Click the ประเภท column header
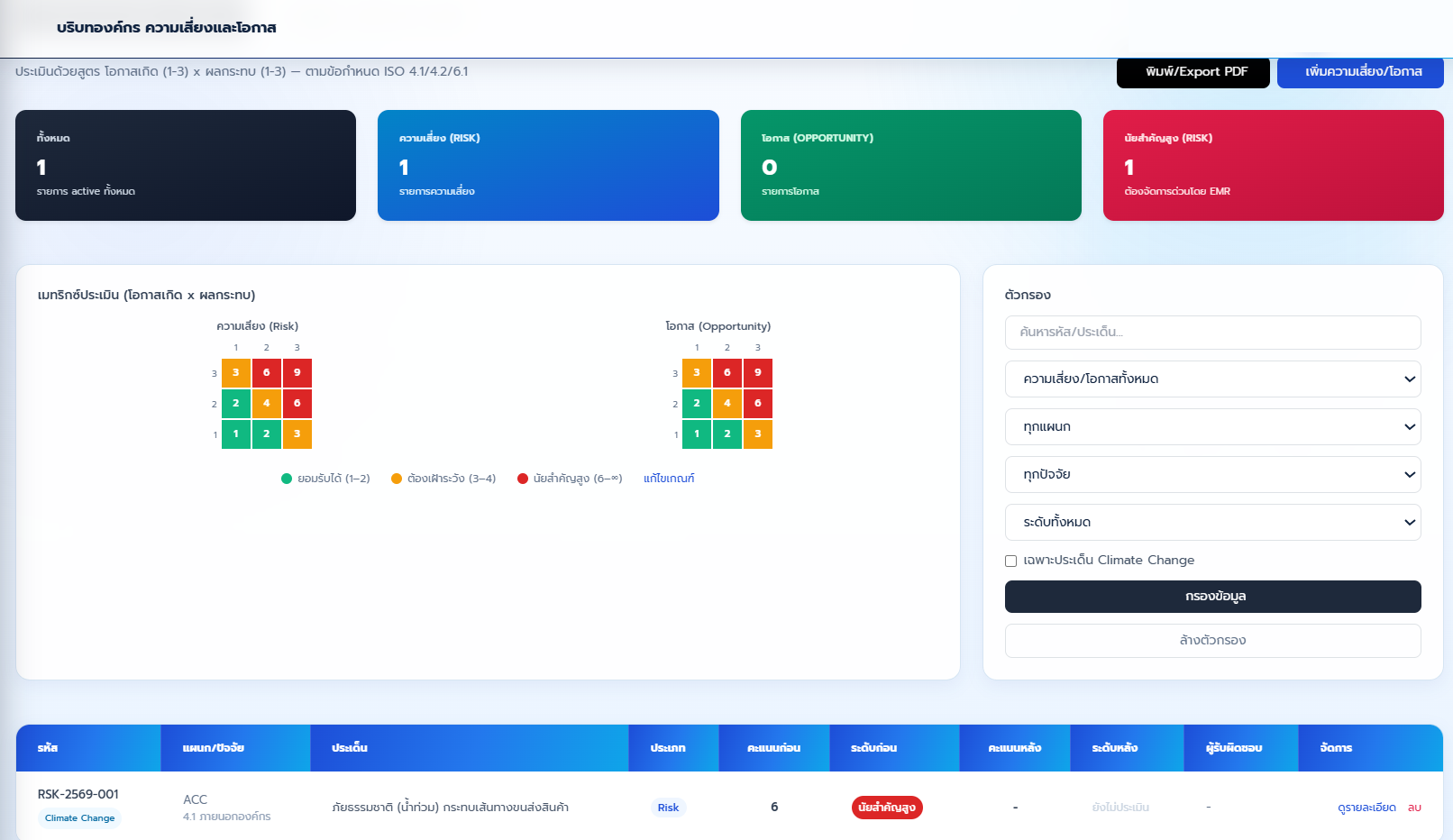 coord(674,748)
